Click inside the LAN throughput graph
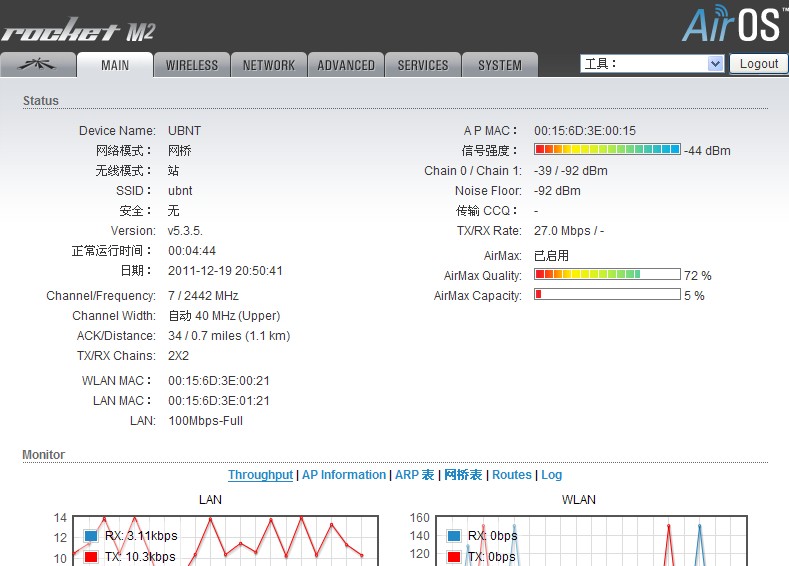Screen dimensions: 789x566 coord(225,541)
